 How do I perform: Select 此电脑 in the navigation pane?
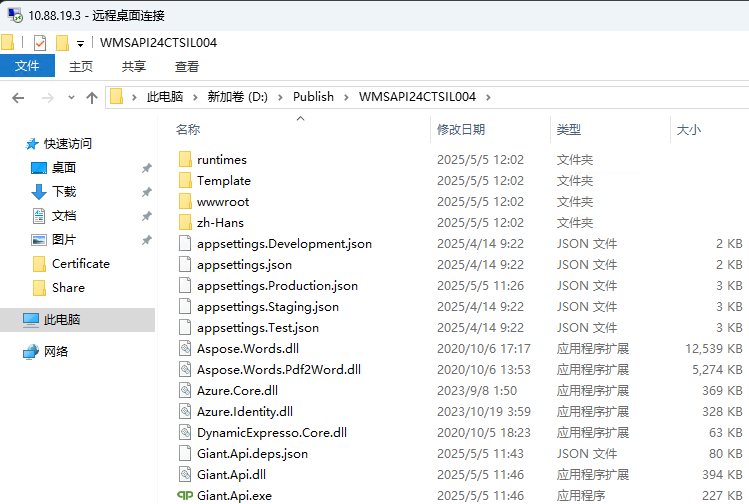tap(62, 320)
